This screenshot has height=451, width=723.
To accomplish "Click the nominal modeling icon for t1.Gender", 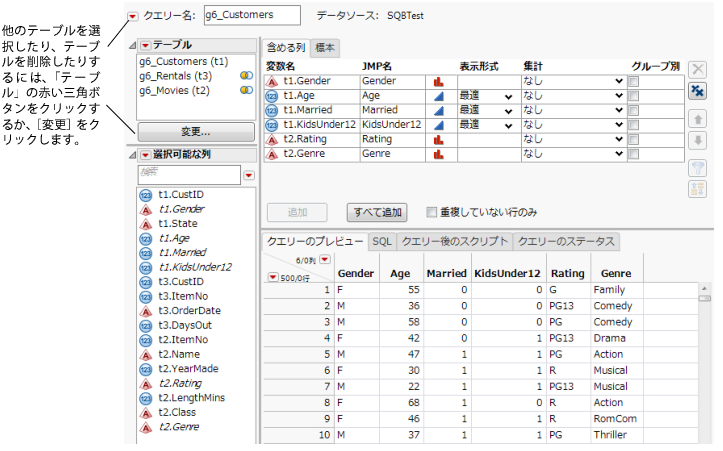I will [439, 82].
